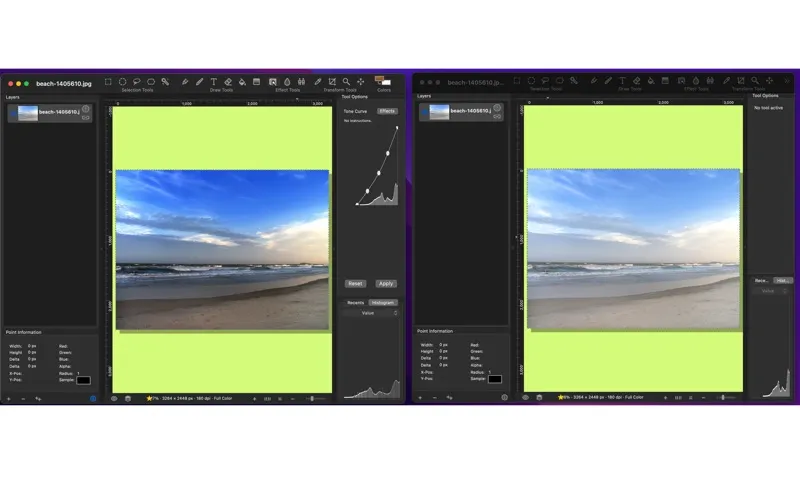
Task: Select the Gradient tool in left window
Action: click(x=257, y=82)
